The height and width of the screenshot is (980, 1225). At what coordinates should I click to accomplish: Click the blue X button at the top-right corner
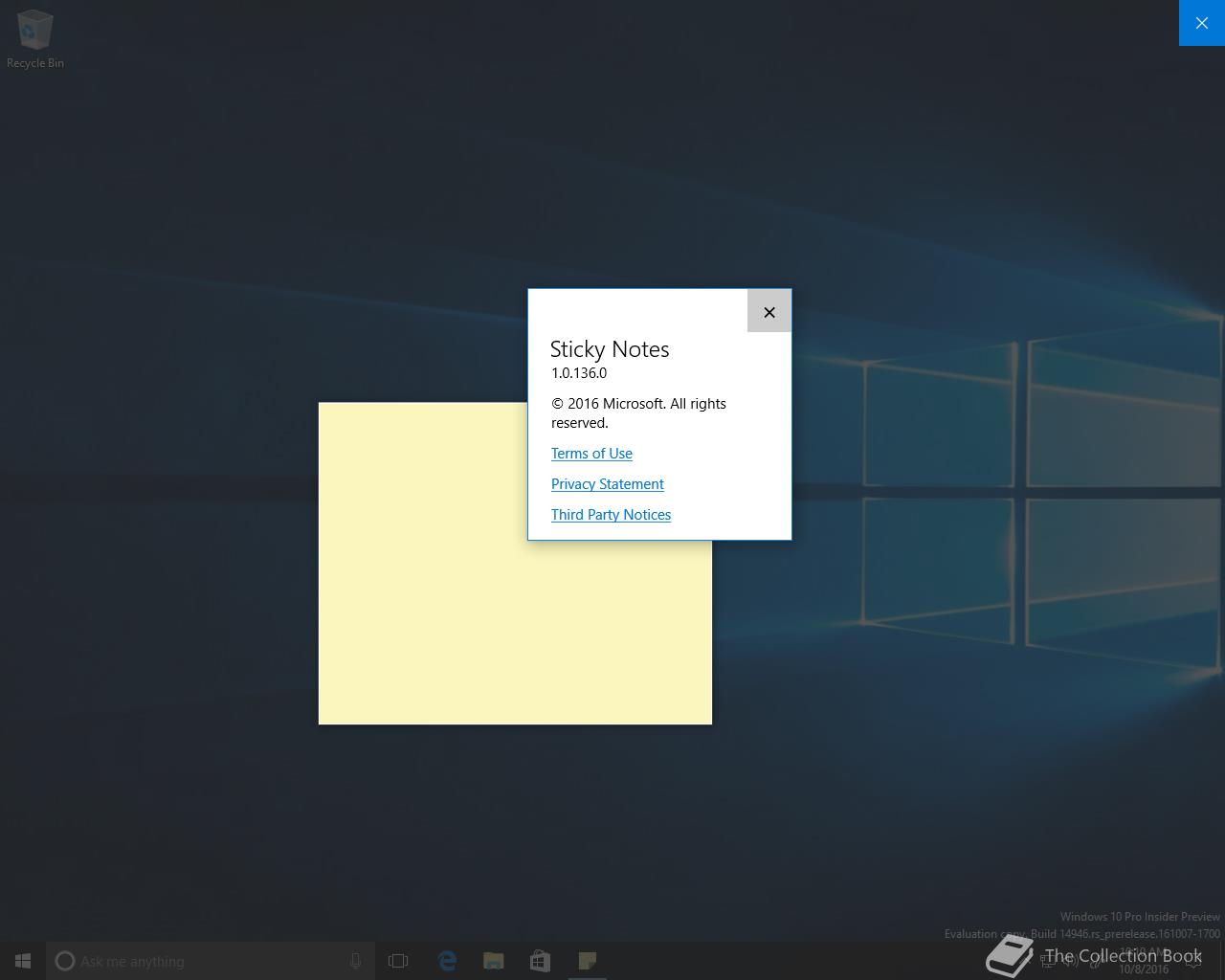tap(1202, 23)
